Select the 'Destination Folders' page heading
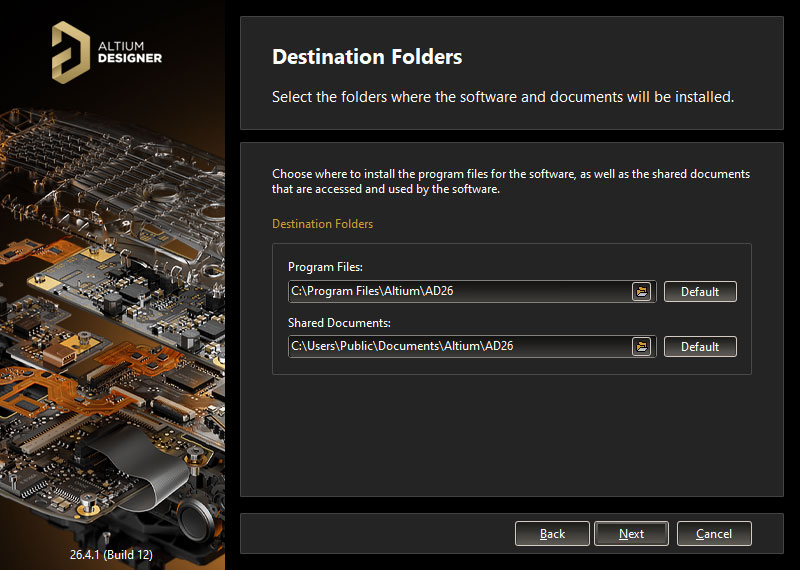 pyautogui.click(x=367, y=57)
